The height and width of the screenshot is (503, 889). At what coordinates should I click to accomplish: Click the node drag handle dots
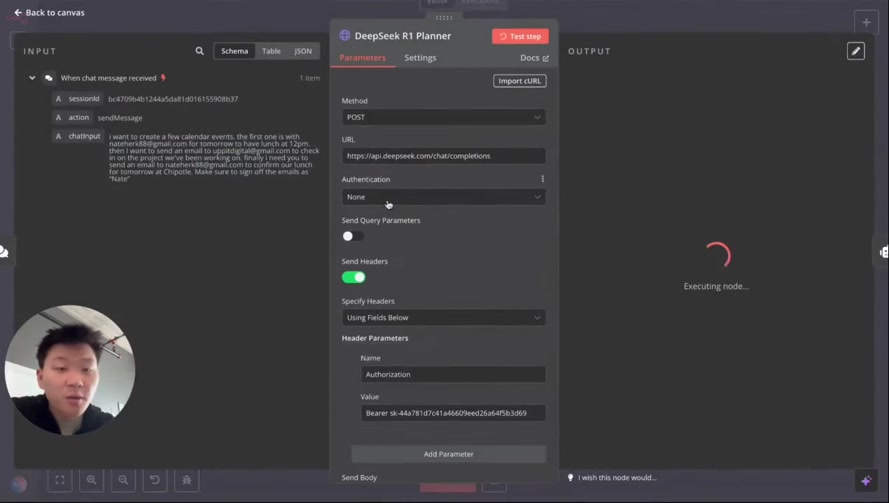(444, 18)
